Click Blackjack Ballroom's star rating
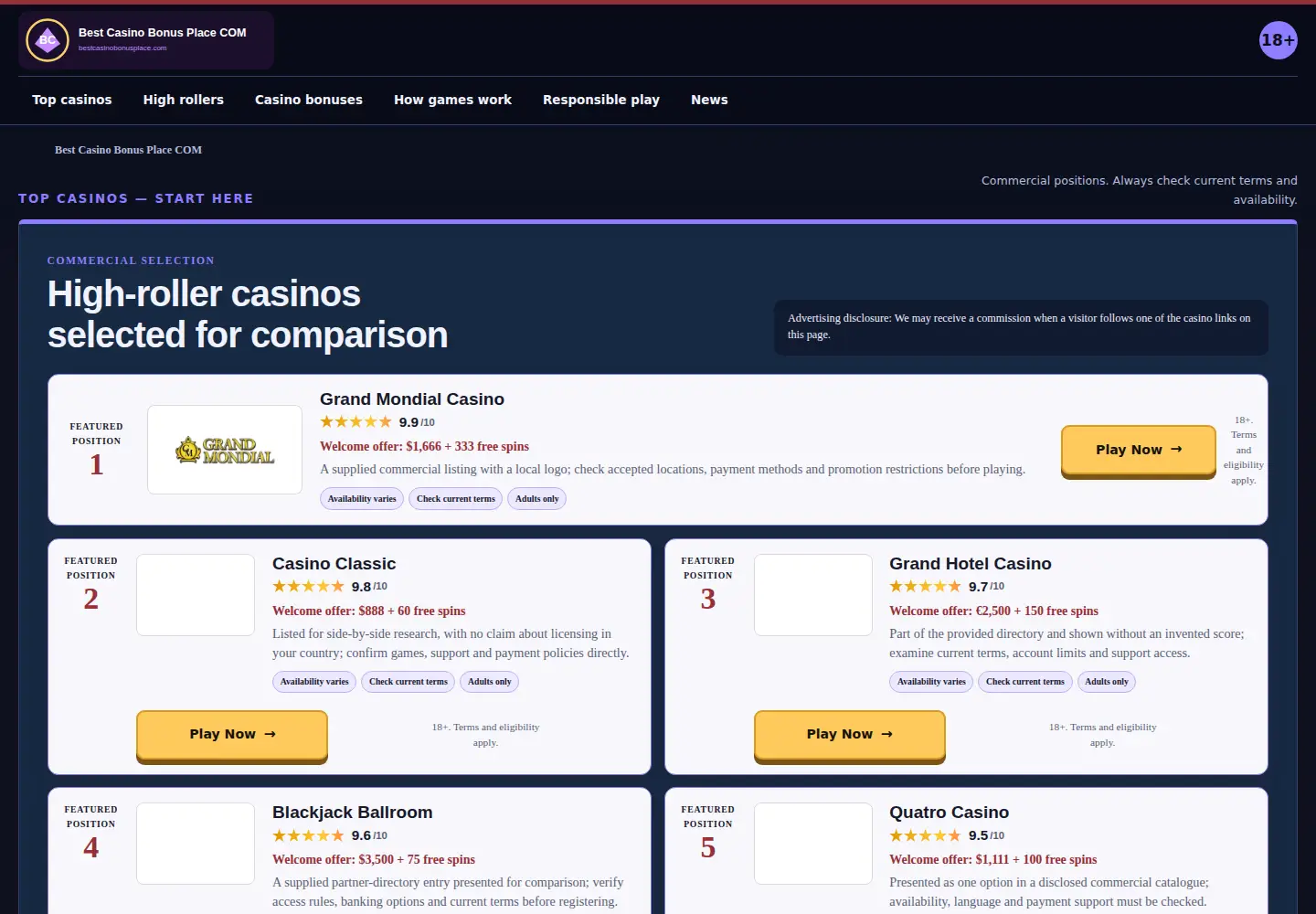Screen dimensions: 1316x914 (x=308, y=835)
